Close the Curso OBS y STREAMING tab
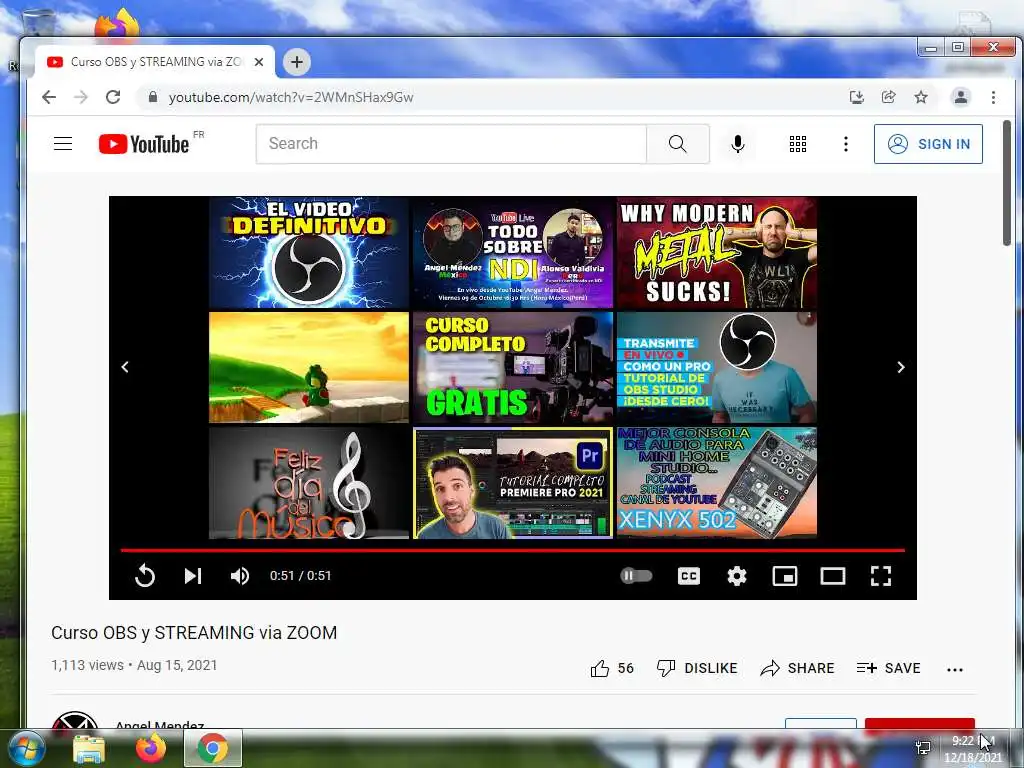The width and height of the screenshot is (1024, 768). coord(259,62)
